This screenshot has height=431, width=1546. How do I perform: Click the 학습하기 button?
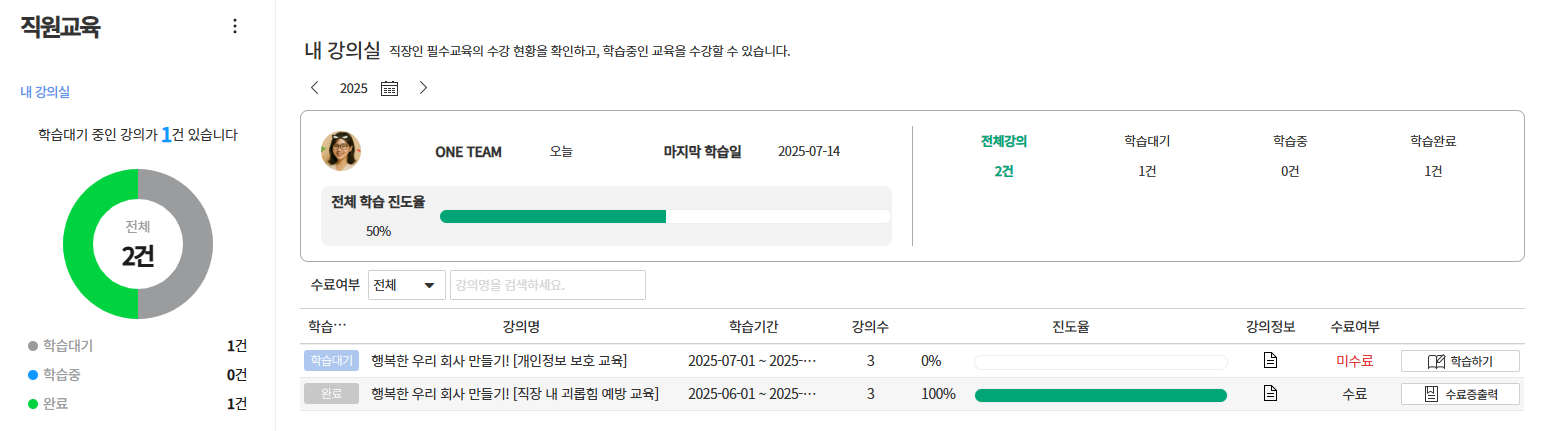(1460, 361)
